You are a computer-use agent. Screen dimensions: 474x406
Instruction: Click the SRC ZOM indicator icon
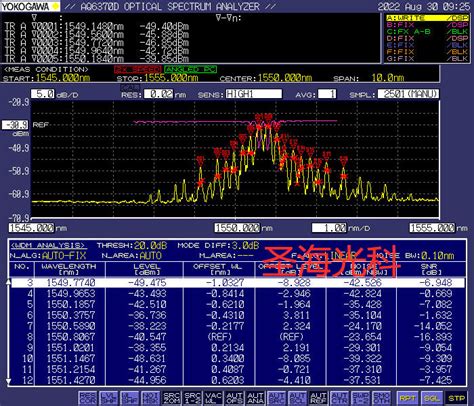(x=172, y=398)
